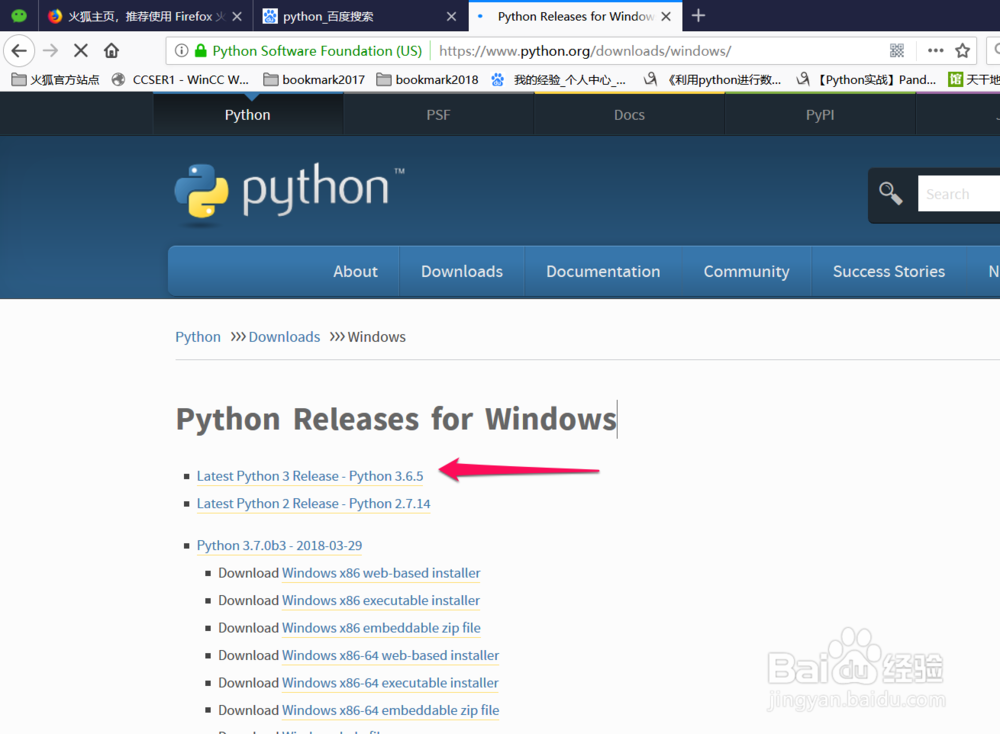Open Latest Python 3 Release - Python 3.6.5
1000x734 pixels.
point(310,476)
